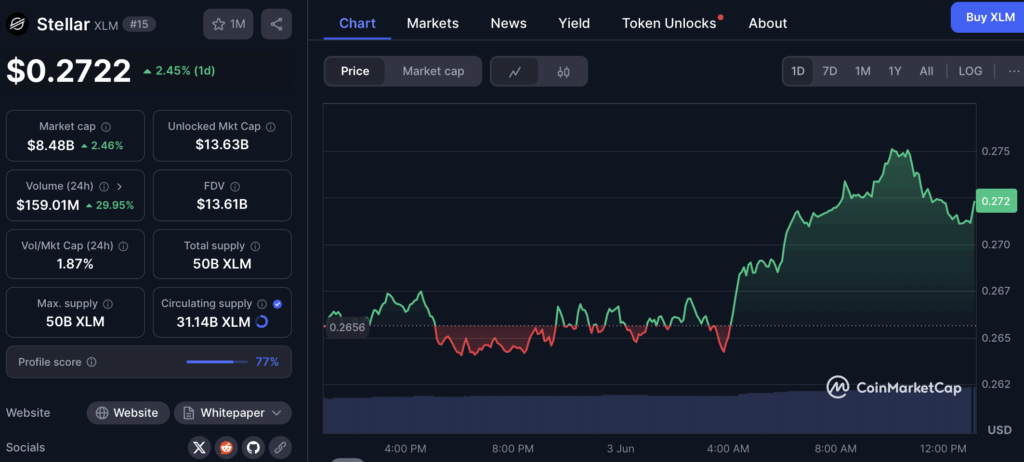Toggle LOG scale on chart
The height and width of the screenshot is (462, 1024).
970,71
